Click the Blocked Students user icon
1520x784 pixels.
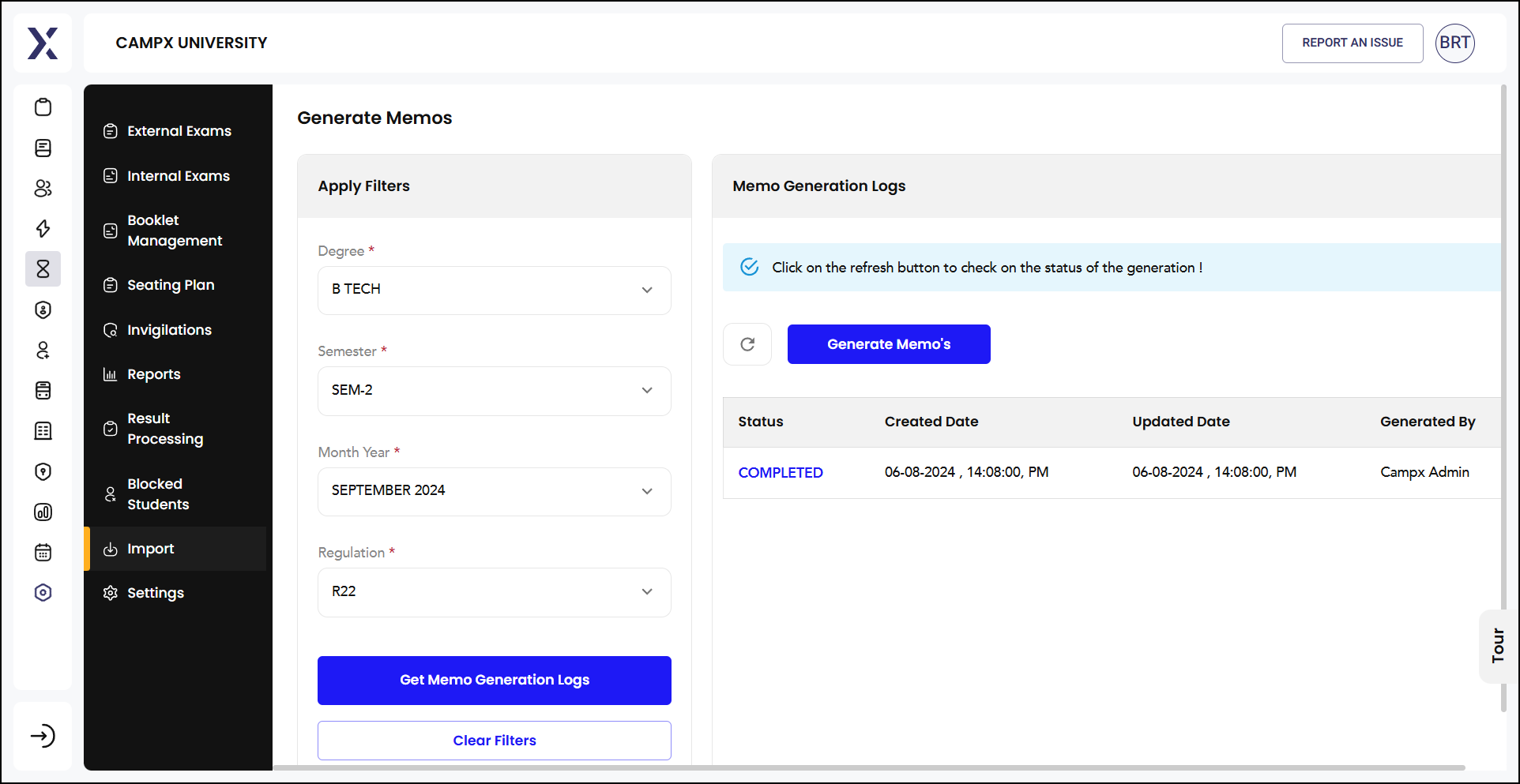pyautogui.click(x=111, y=494)
